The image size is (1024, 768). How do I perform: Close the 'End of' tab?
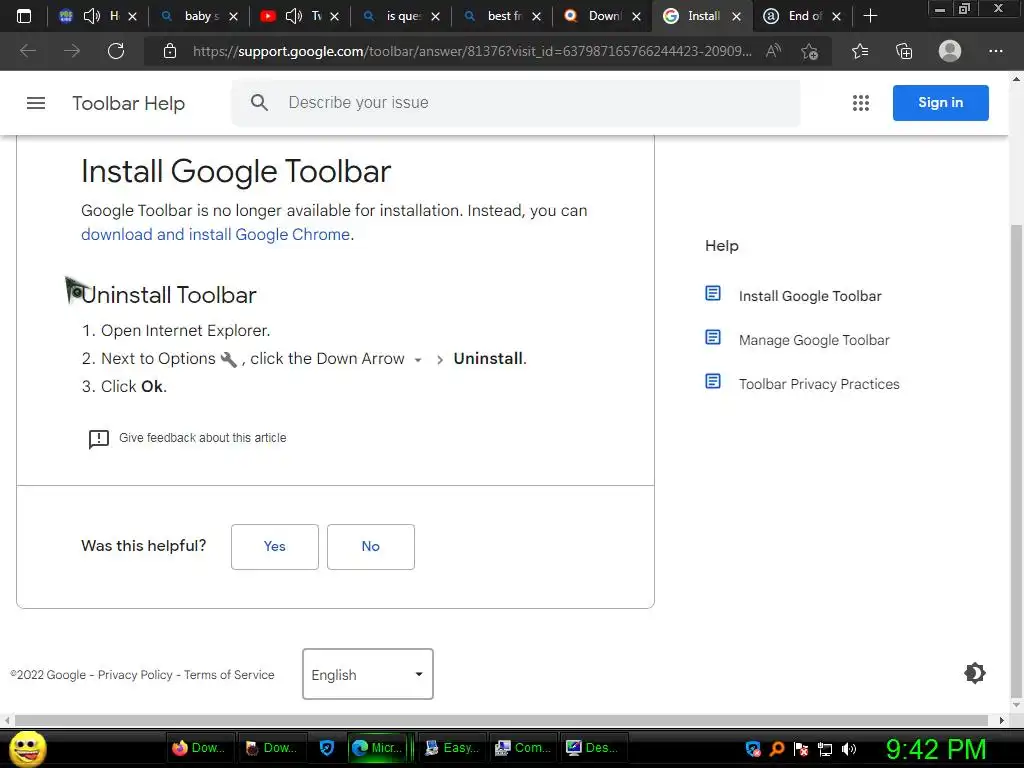pos(837,16)
